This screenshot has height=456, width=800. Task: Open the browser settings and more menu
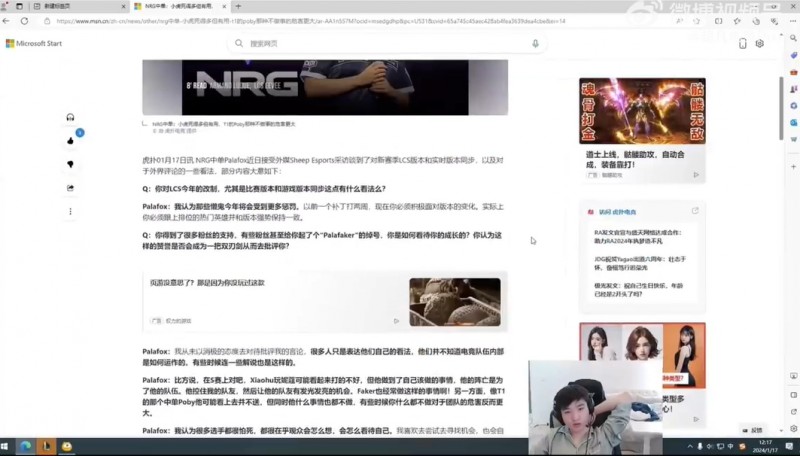pos(793,21)
